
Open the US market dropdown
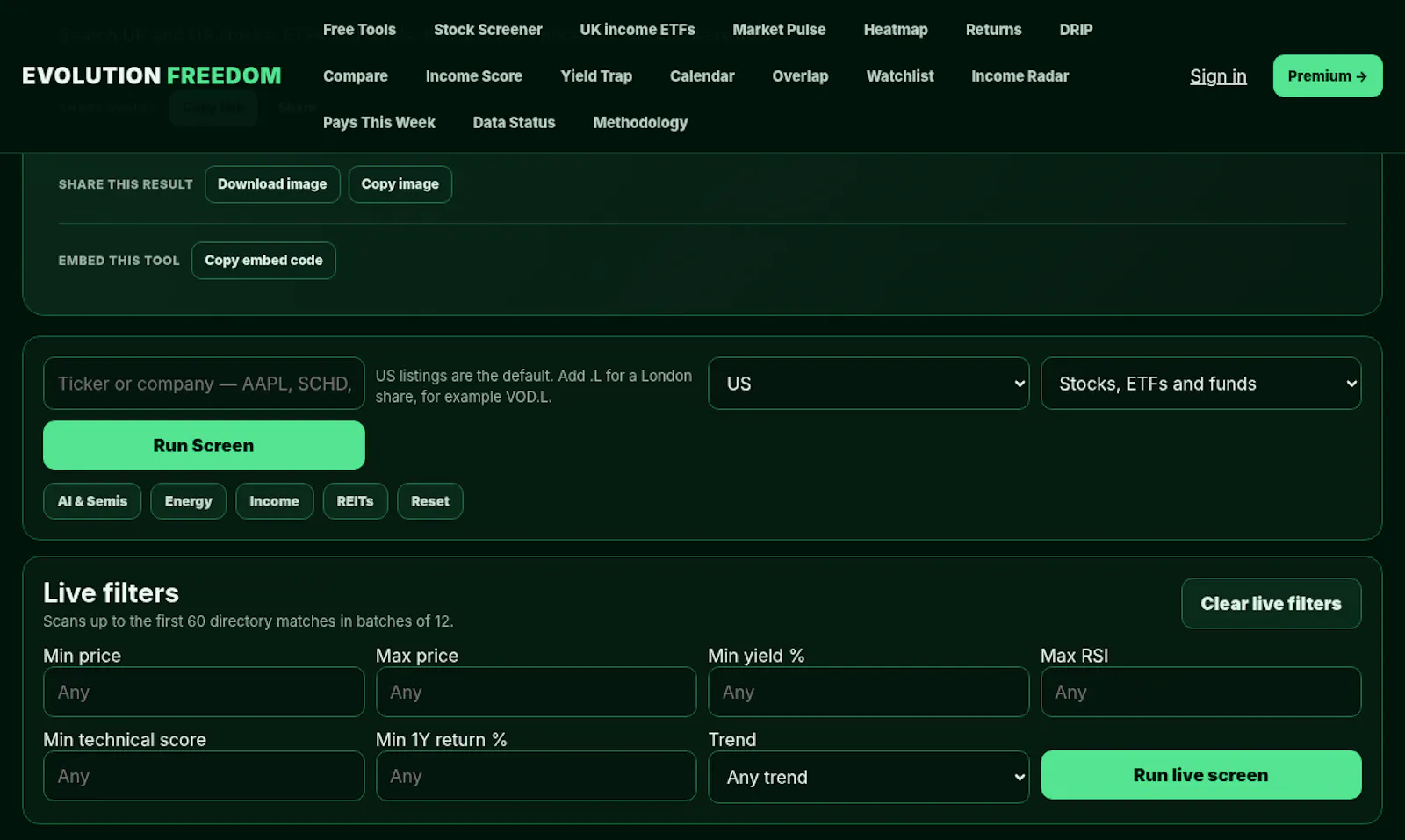[x=868, y=384]
